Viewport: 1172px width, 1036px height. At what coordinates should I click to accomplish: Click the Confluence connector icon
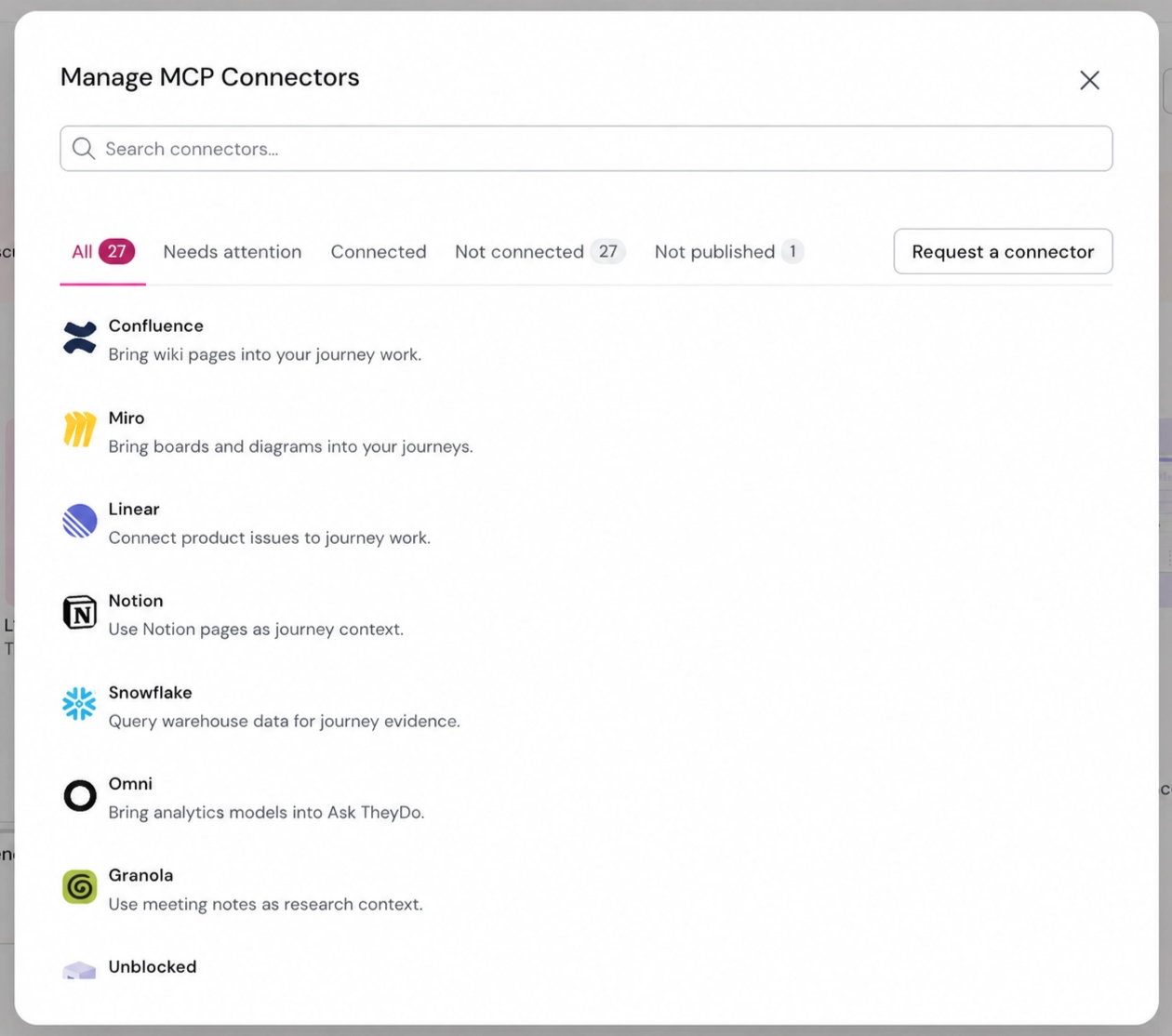click(79, 338)
